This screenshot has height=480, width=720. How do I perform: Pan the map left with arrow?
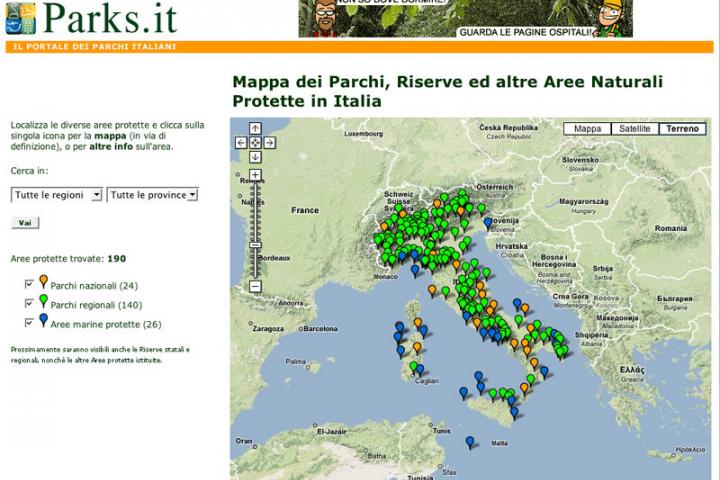pyautogui.click(x=241, y=142)
